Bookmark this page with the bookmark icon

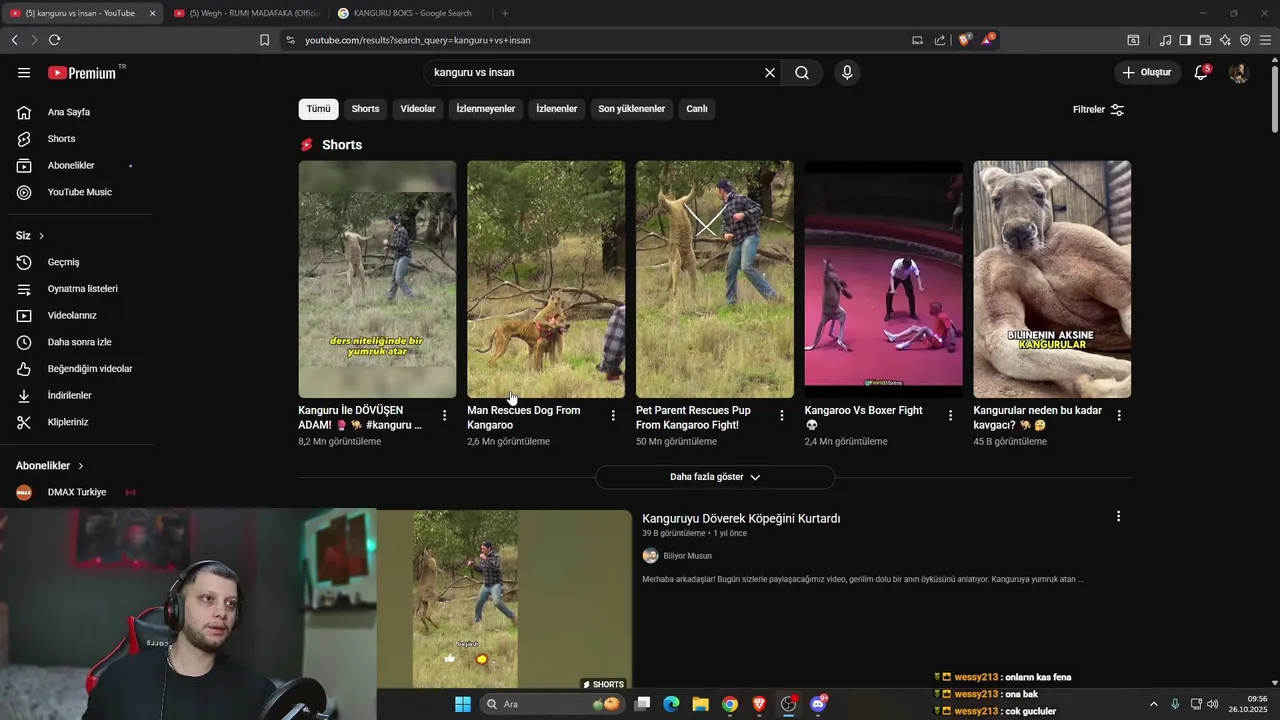click(264, 40)
